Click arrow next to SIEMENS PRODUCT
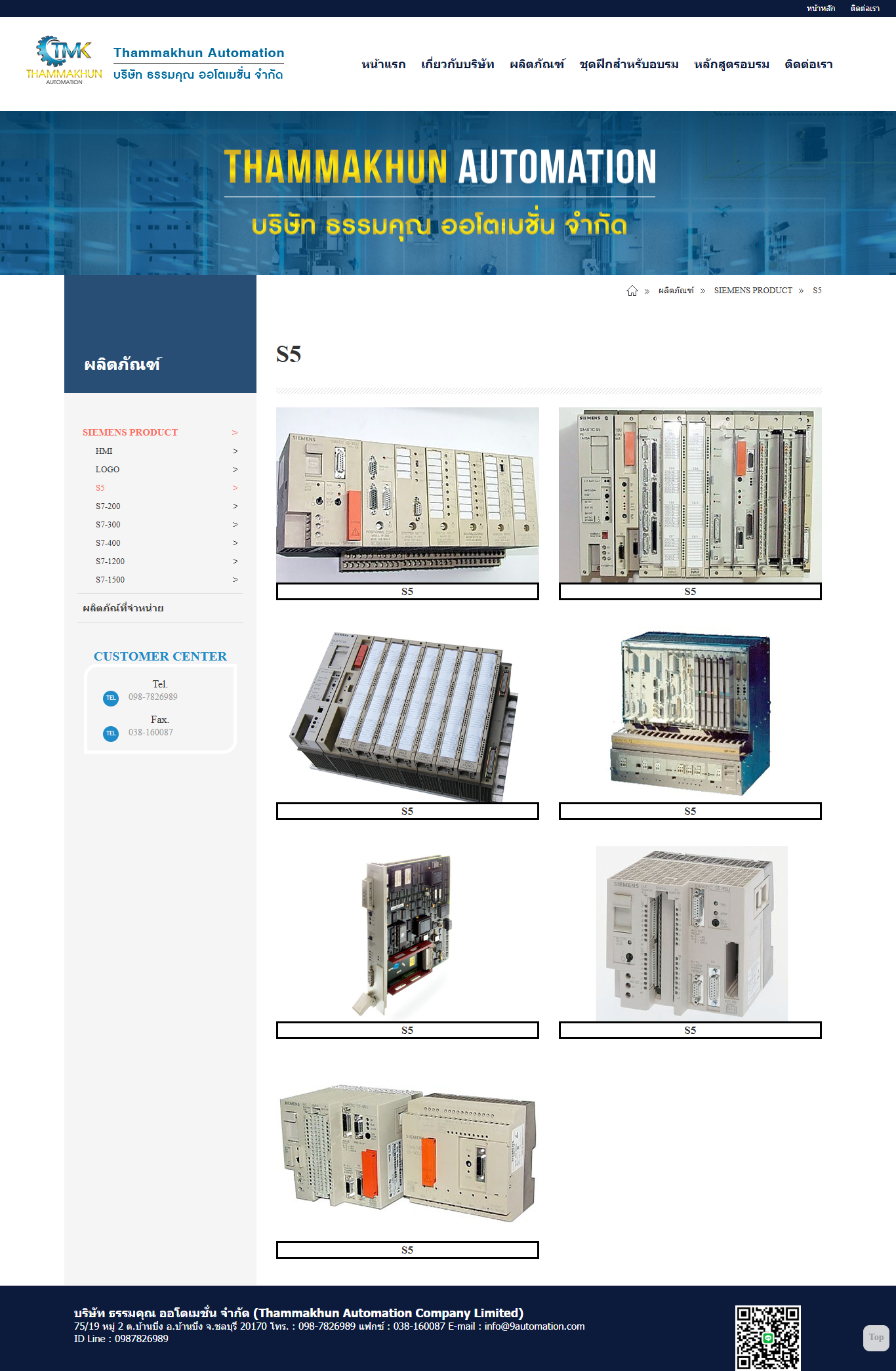This screenshot has width=896, height=1371. coord(235,433)
